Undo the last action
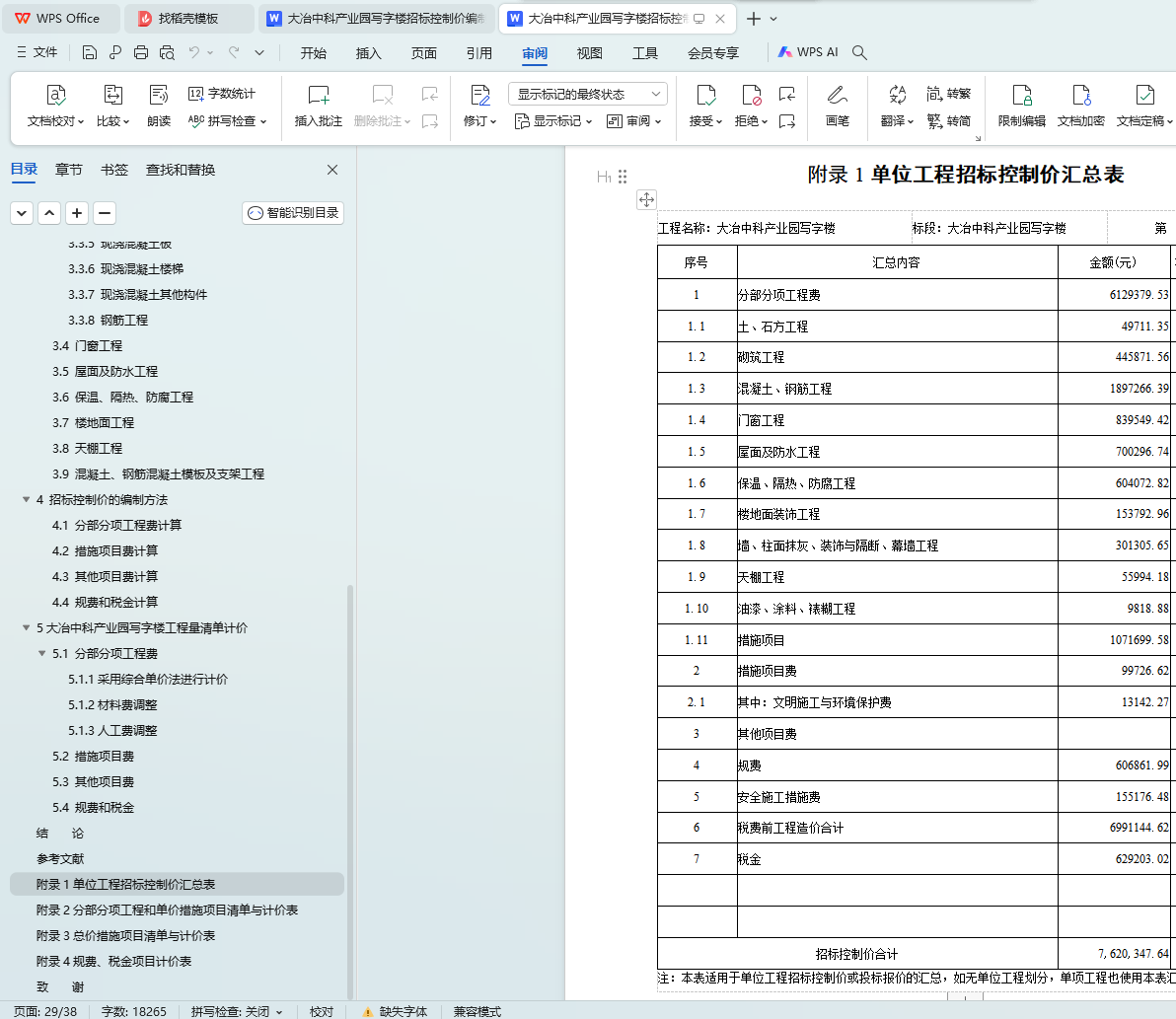 click(194, 52)
